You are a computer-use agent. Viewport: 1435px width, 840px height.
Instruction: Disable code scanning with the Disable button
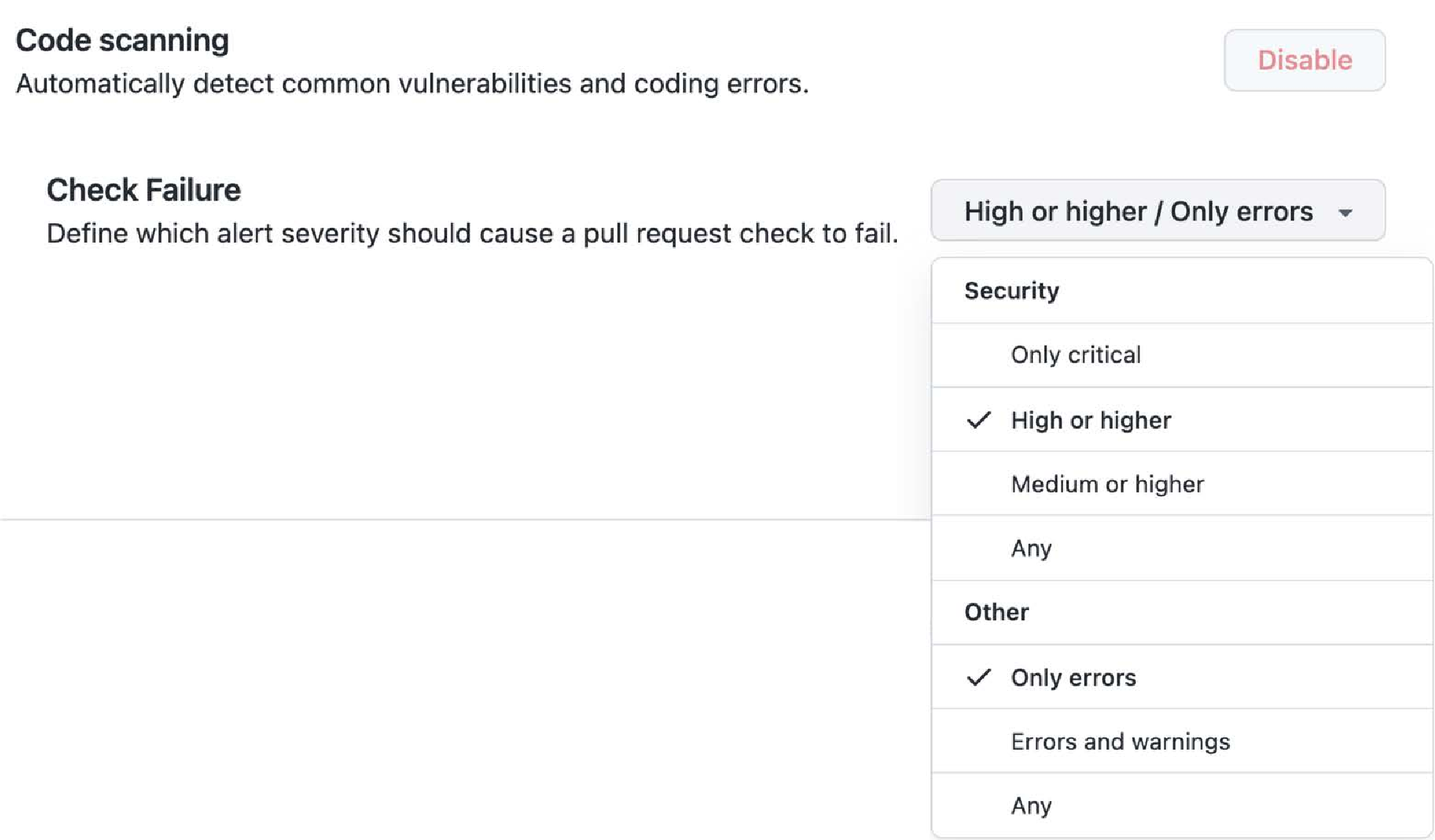[x=1305, y=60]
